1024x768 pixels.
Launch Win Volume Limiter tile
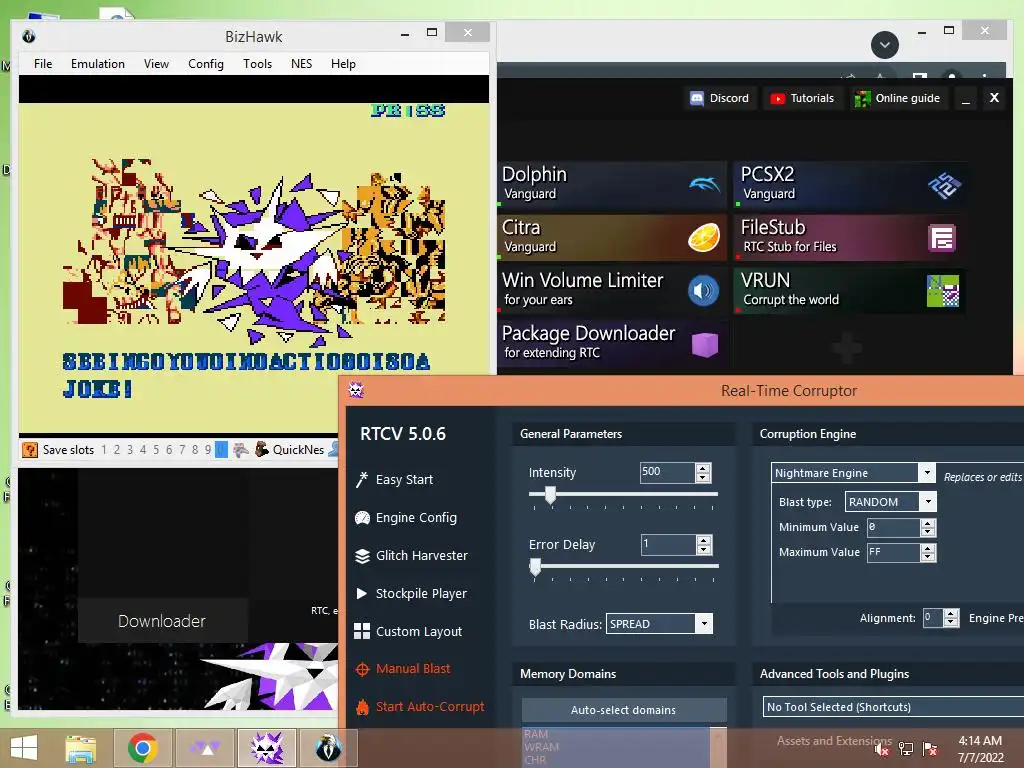click(x=612, y=291)
